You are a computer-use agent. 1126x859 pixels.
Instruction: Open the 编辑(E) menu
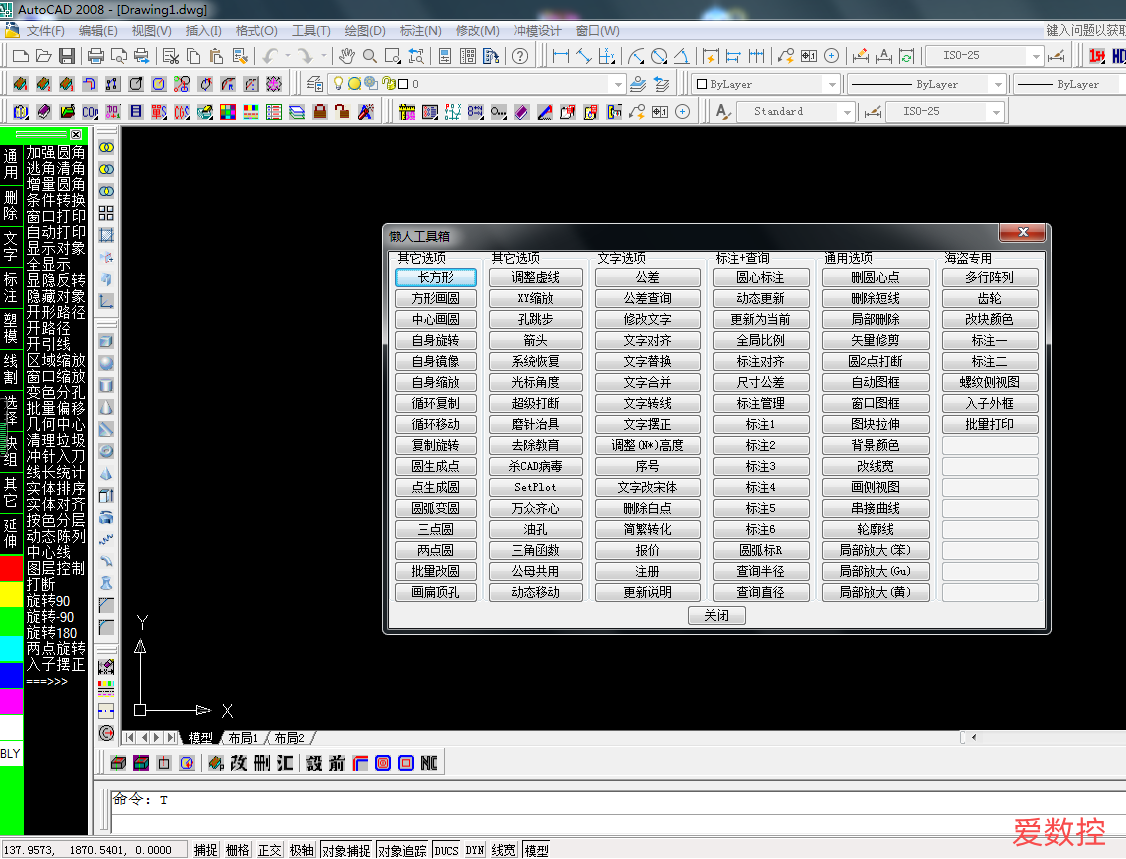[98, 31]
